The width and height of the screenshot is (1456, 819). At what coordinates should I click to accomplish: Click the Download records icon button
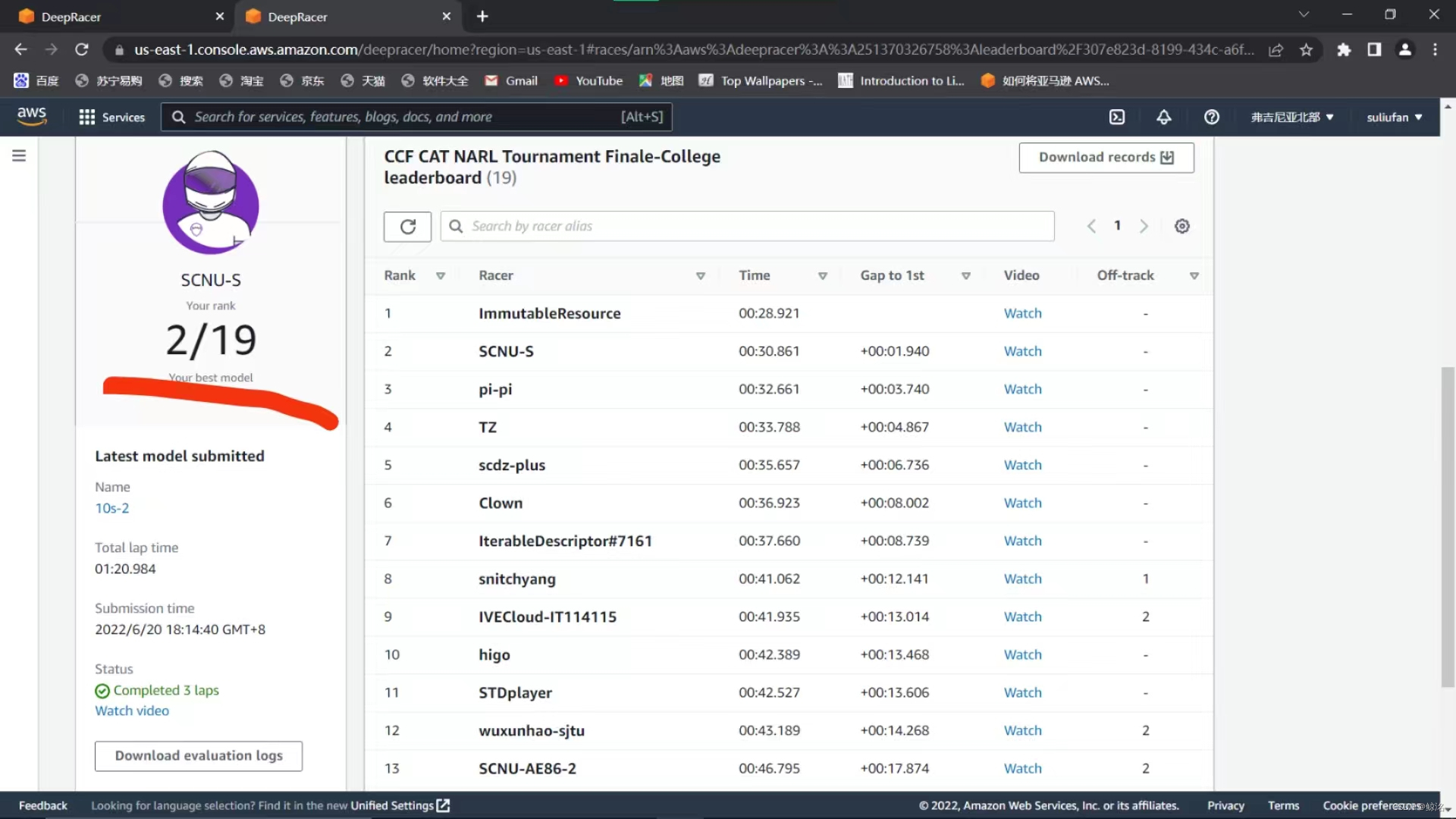[1167, 157]
